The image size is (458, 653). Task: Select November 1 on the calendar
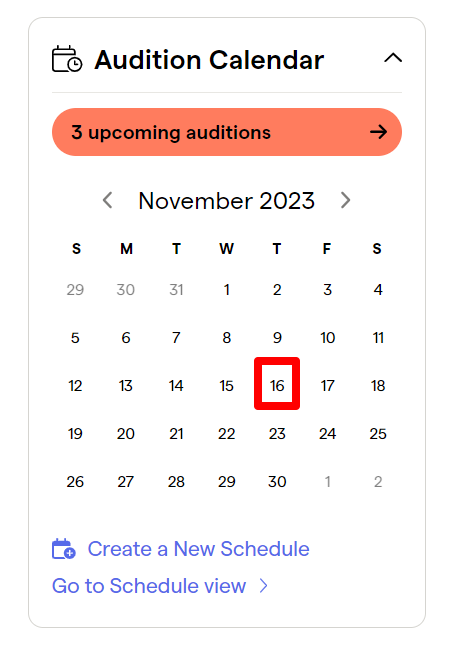pyautogui.click(x=227, y=289)
